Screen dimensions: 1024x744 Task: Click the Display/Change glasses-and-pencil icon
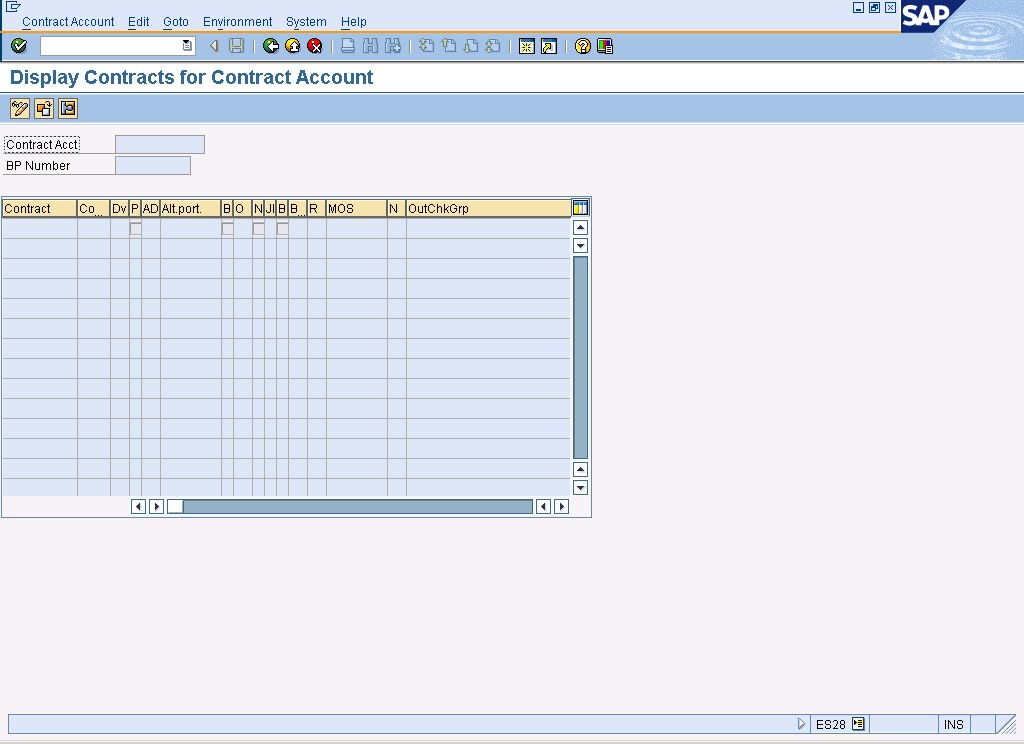[x=19, y=108]
